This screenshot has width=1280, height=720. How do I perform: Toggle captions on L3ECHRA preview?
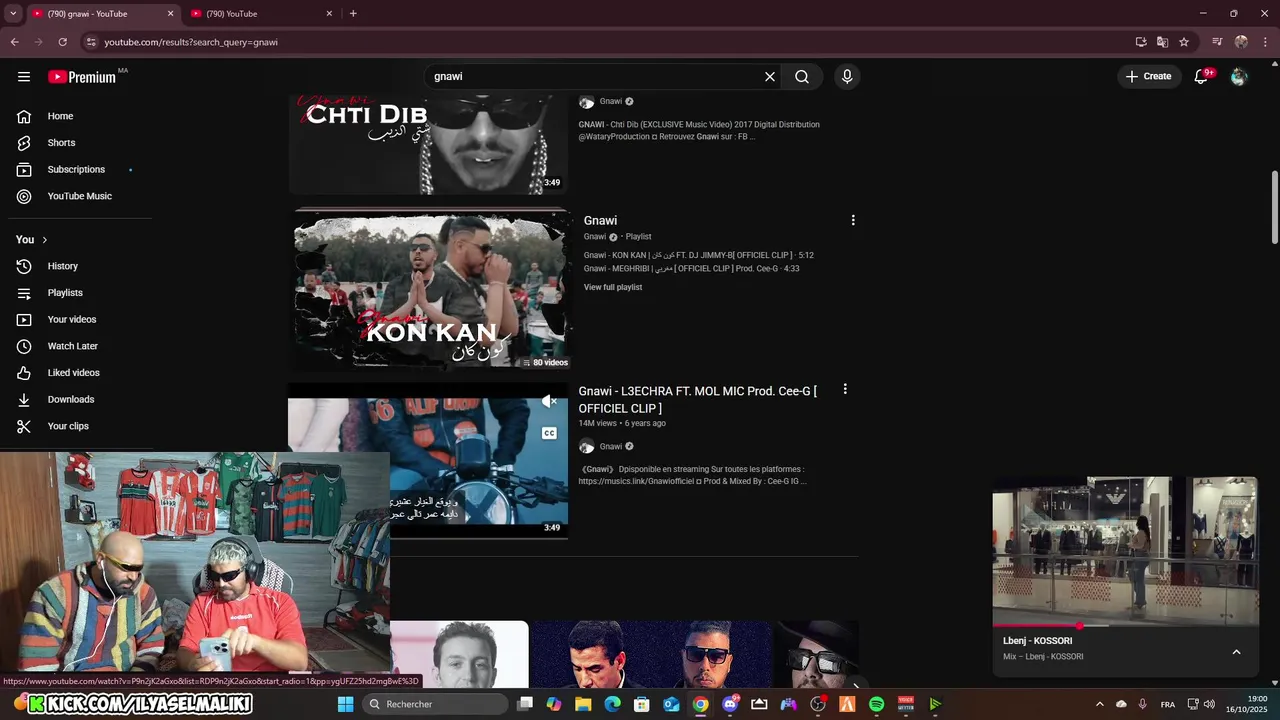[549, 433]
